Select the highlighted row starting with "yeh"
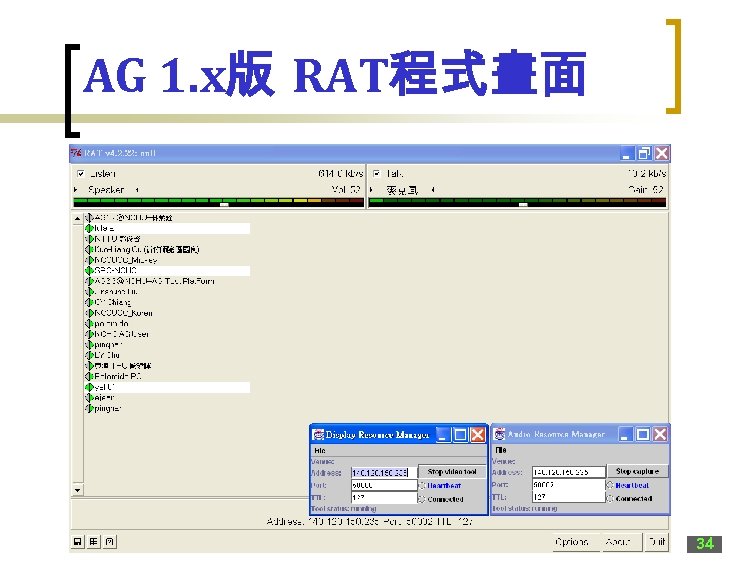The height and width of the screenshot is (567, 737). (167, 387)
